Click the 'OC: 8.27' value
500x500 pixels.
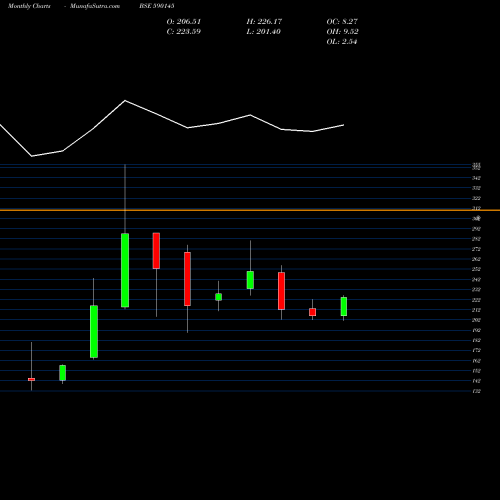342,22
